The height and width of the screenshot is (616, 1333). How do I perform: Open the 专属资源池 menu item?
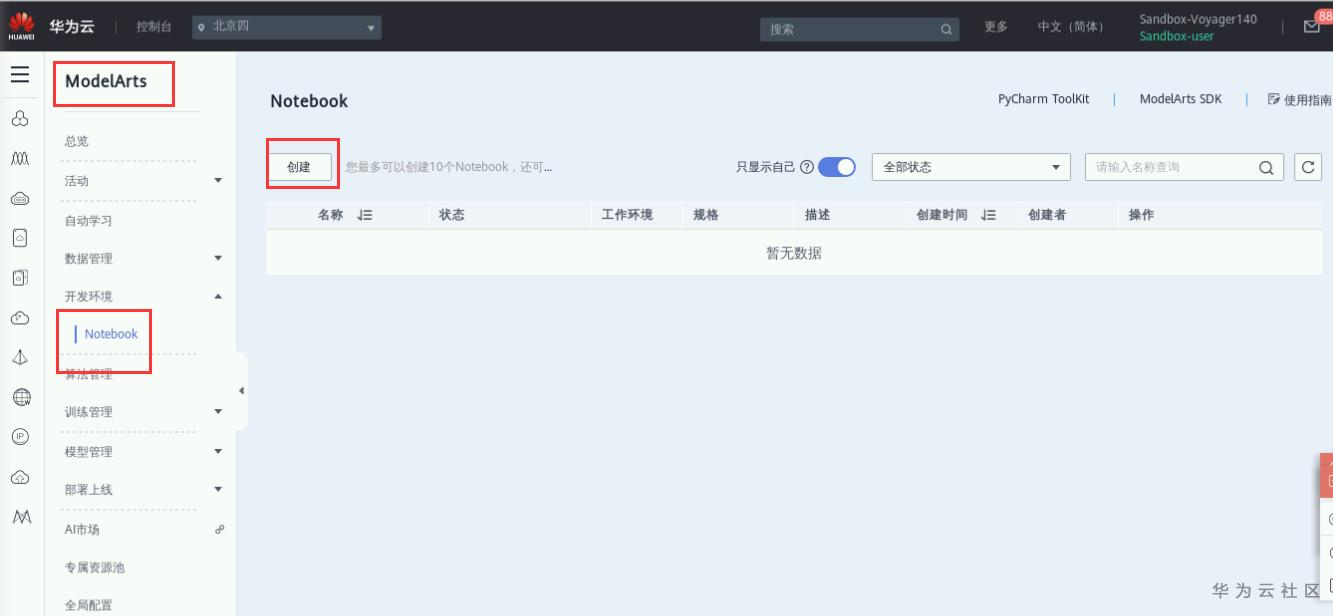click(x=95, y=568)
